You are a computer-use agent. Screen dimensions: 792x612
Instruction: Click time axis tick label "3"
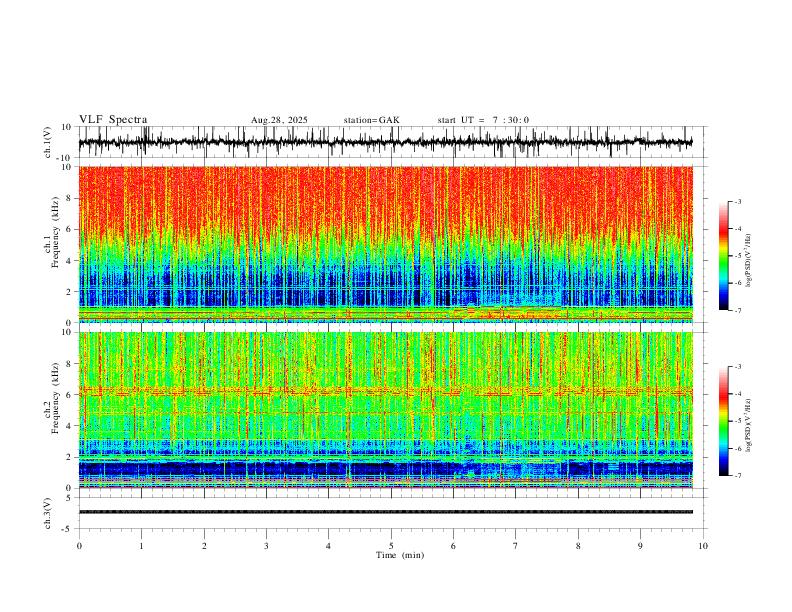tap(266, 546)
